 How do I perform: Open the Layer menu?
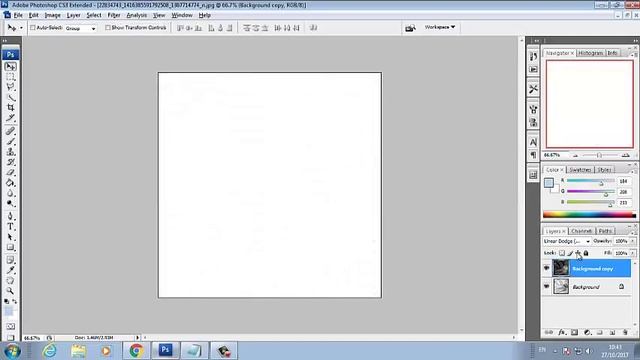coord(73,15)
